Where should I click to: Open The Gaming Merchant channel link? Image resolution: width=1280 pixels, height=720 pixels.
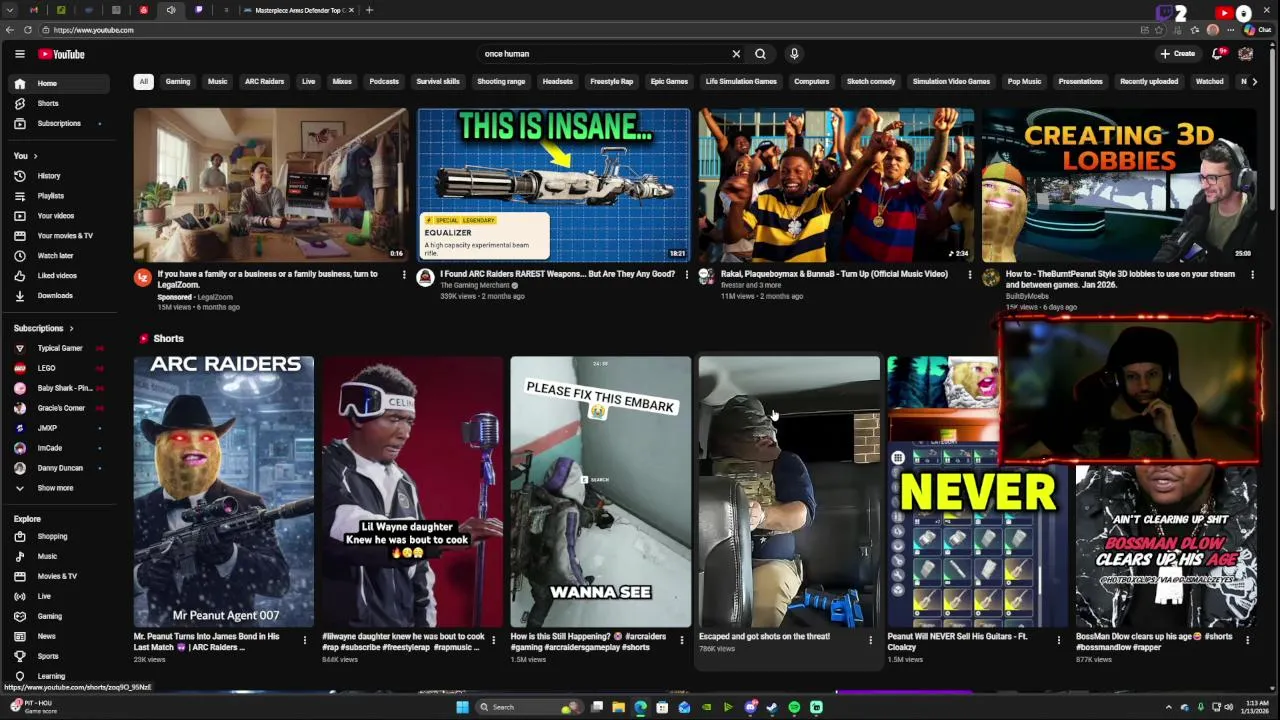pyautogui.click(x=475, y=285)
